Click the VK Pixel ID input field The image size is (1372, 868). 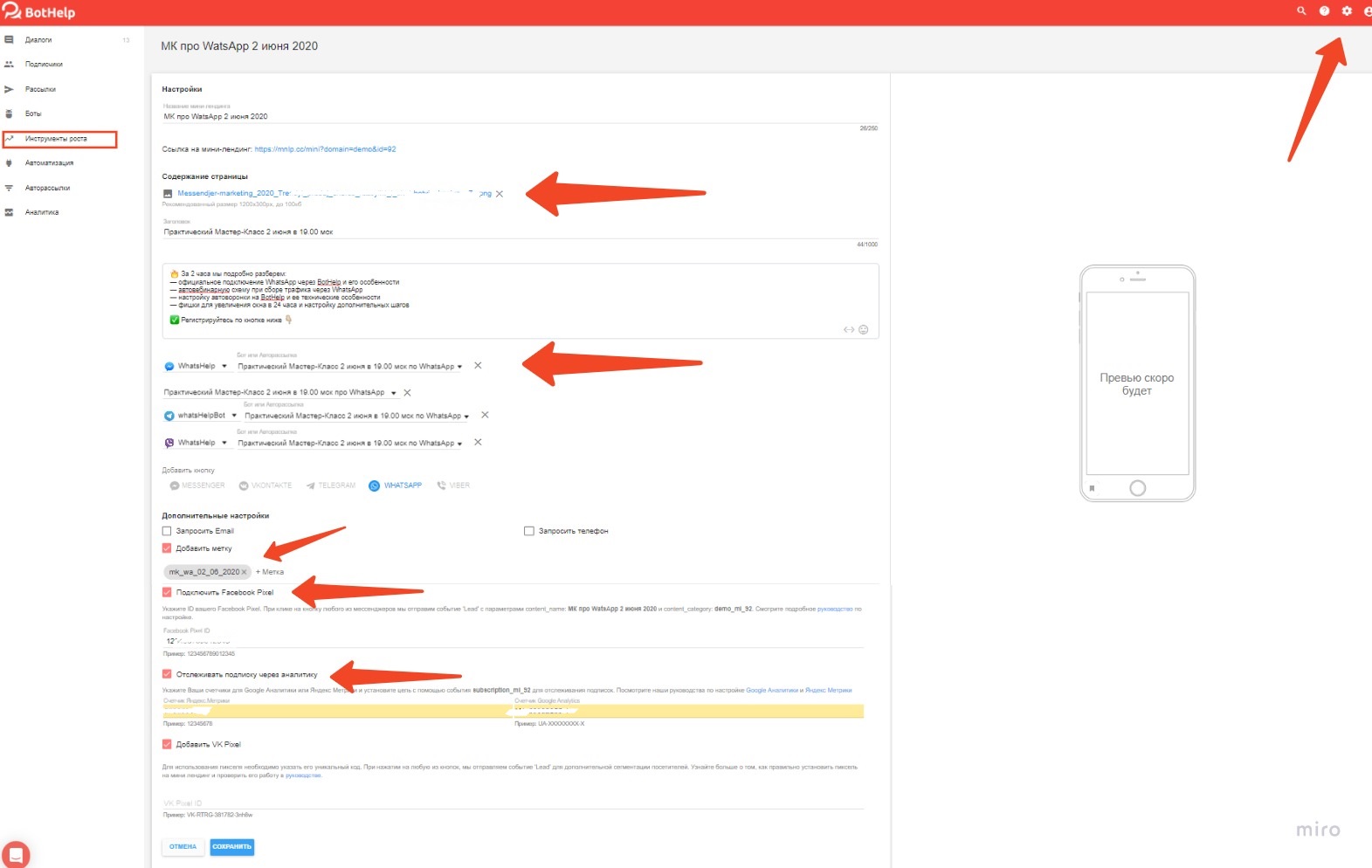pos(513,803)
